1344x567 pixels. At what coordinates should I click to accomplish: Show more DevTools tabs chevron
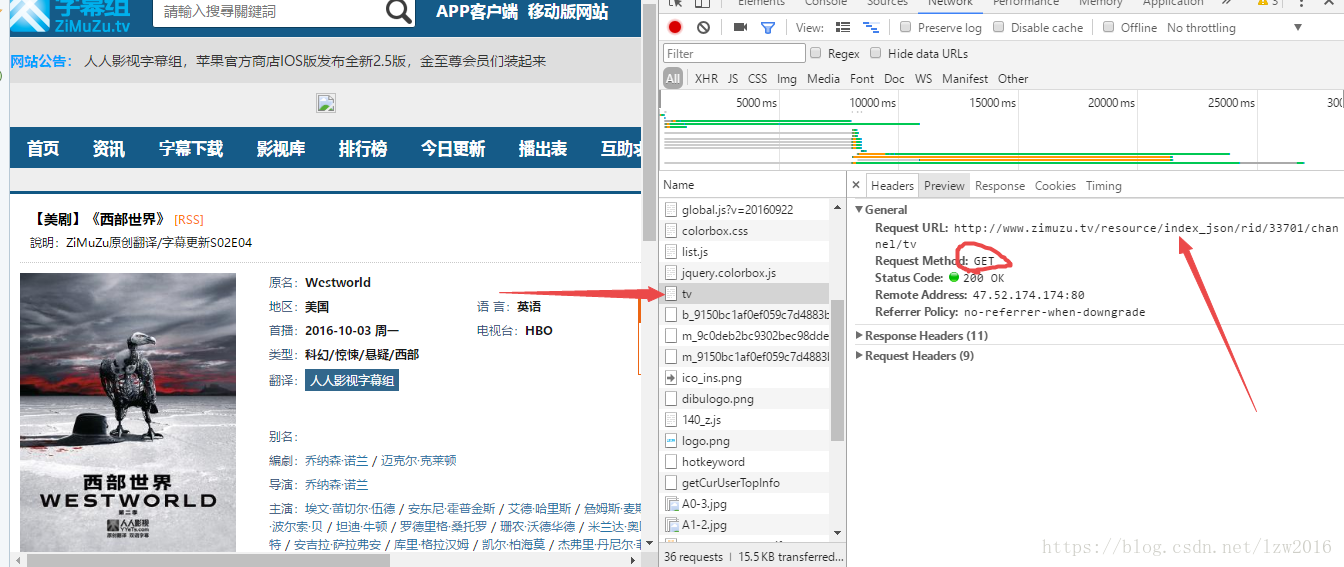click(x=1227, y=3)
